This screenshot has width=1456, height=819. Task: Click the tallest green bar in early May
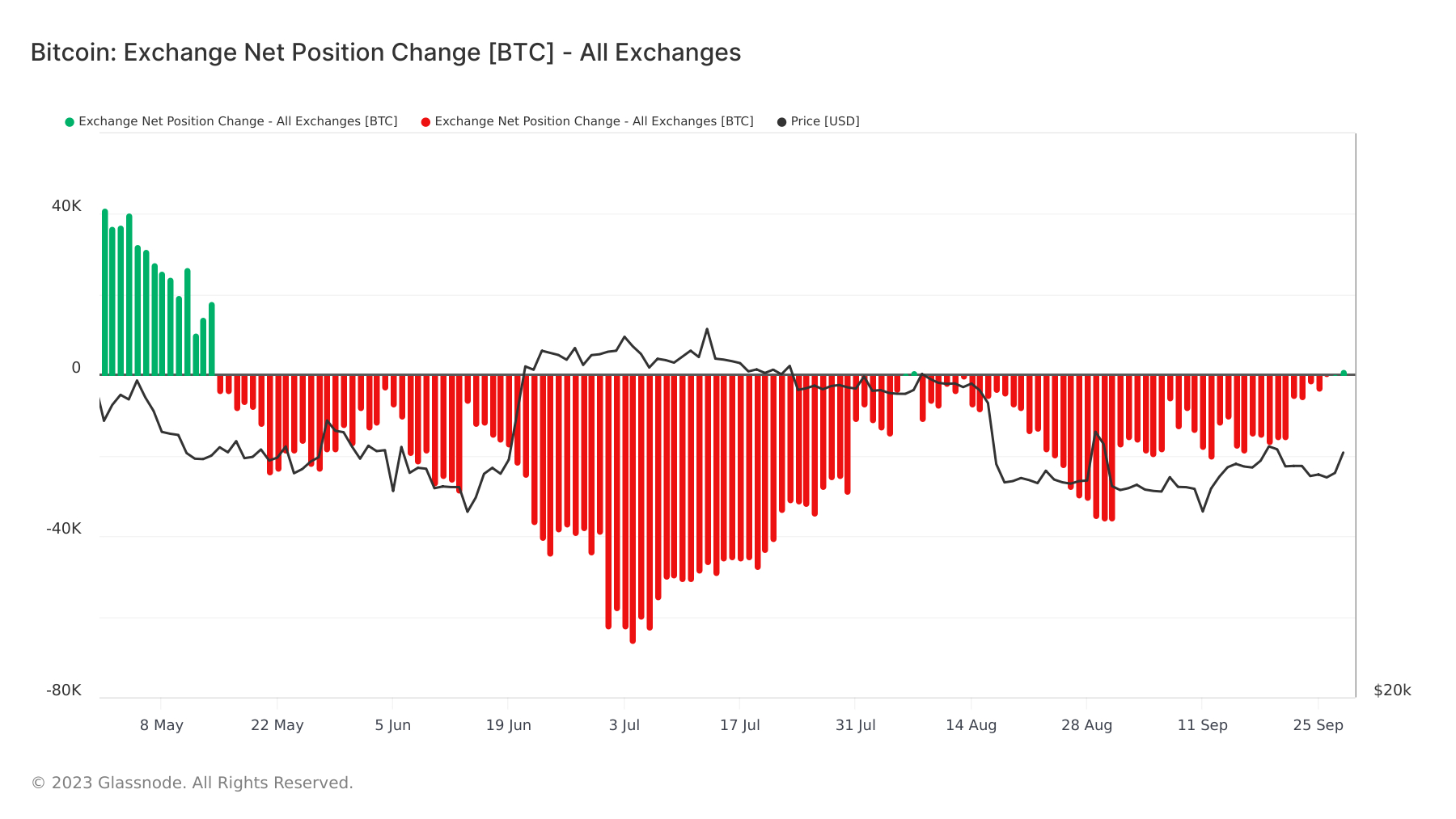tap(104, 292)
